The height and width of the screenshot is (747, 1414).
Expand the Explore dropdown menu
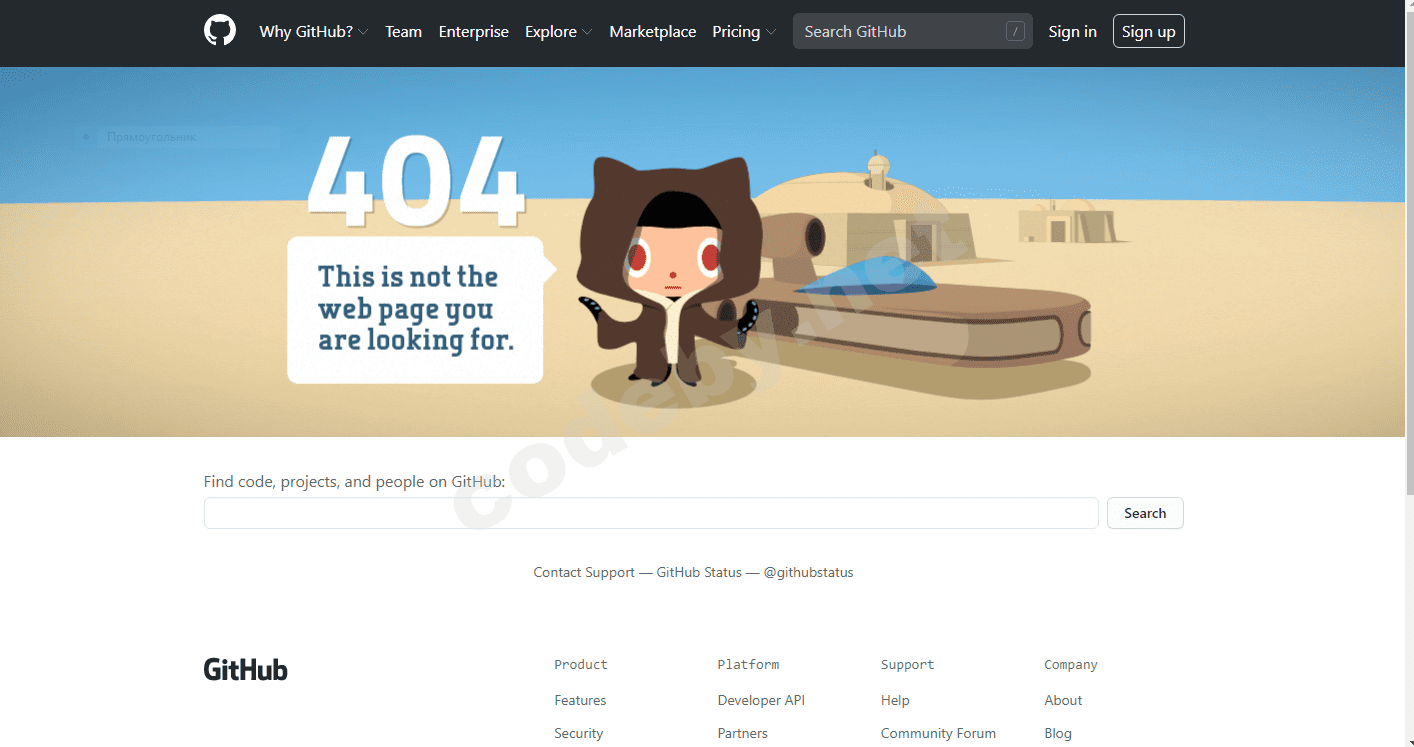pos(559,32)
